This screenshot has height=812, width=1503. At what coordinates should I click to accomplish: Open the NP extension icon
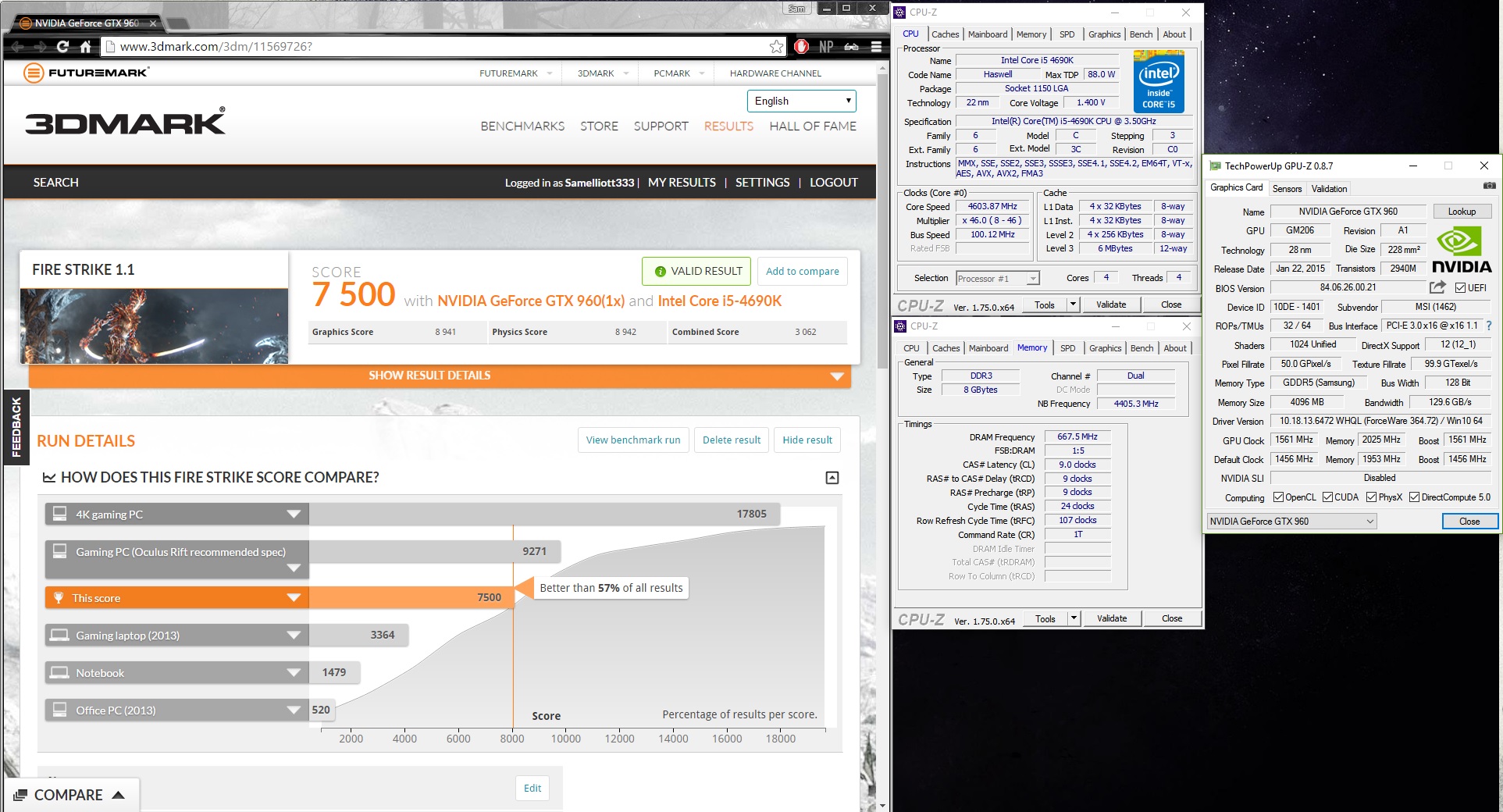(826, 47)
